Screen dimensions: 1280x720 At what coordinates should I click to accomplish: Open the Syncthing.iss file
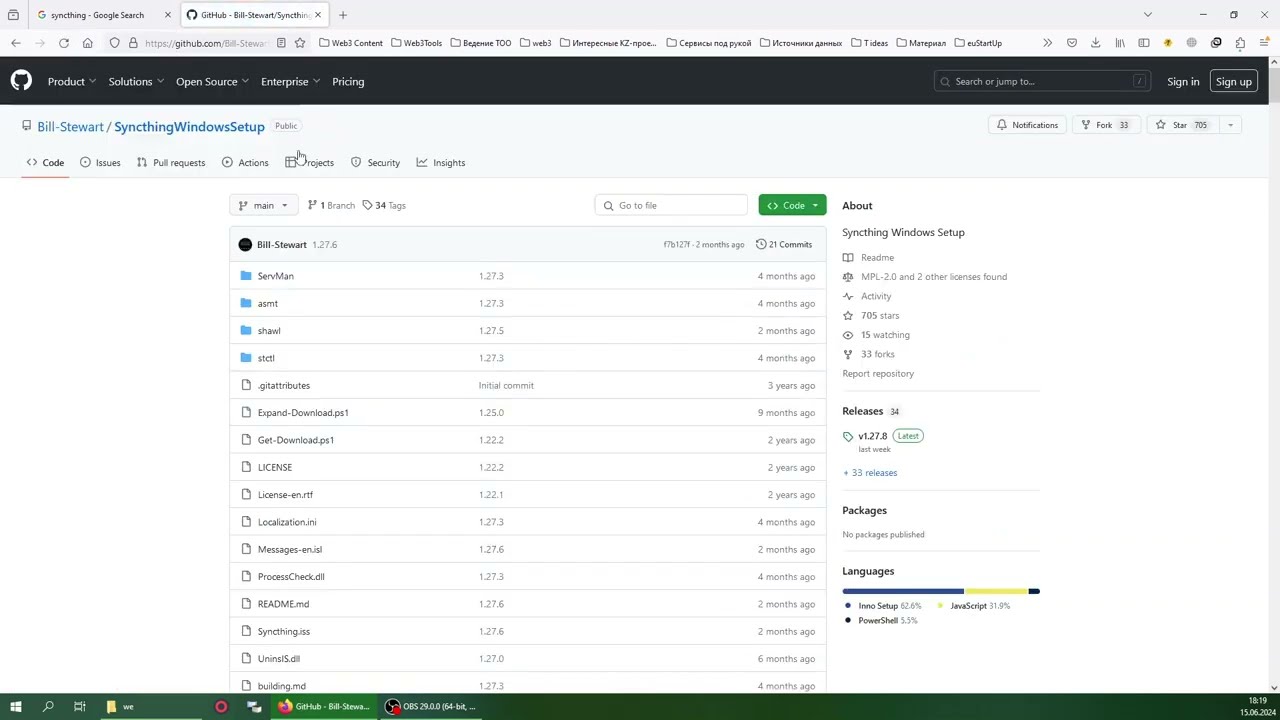click(283, 631)
